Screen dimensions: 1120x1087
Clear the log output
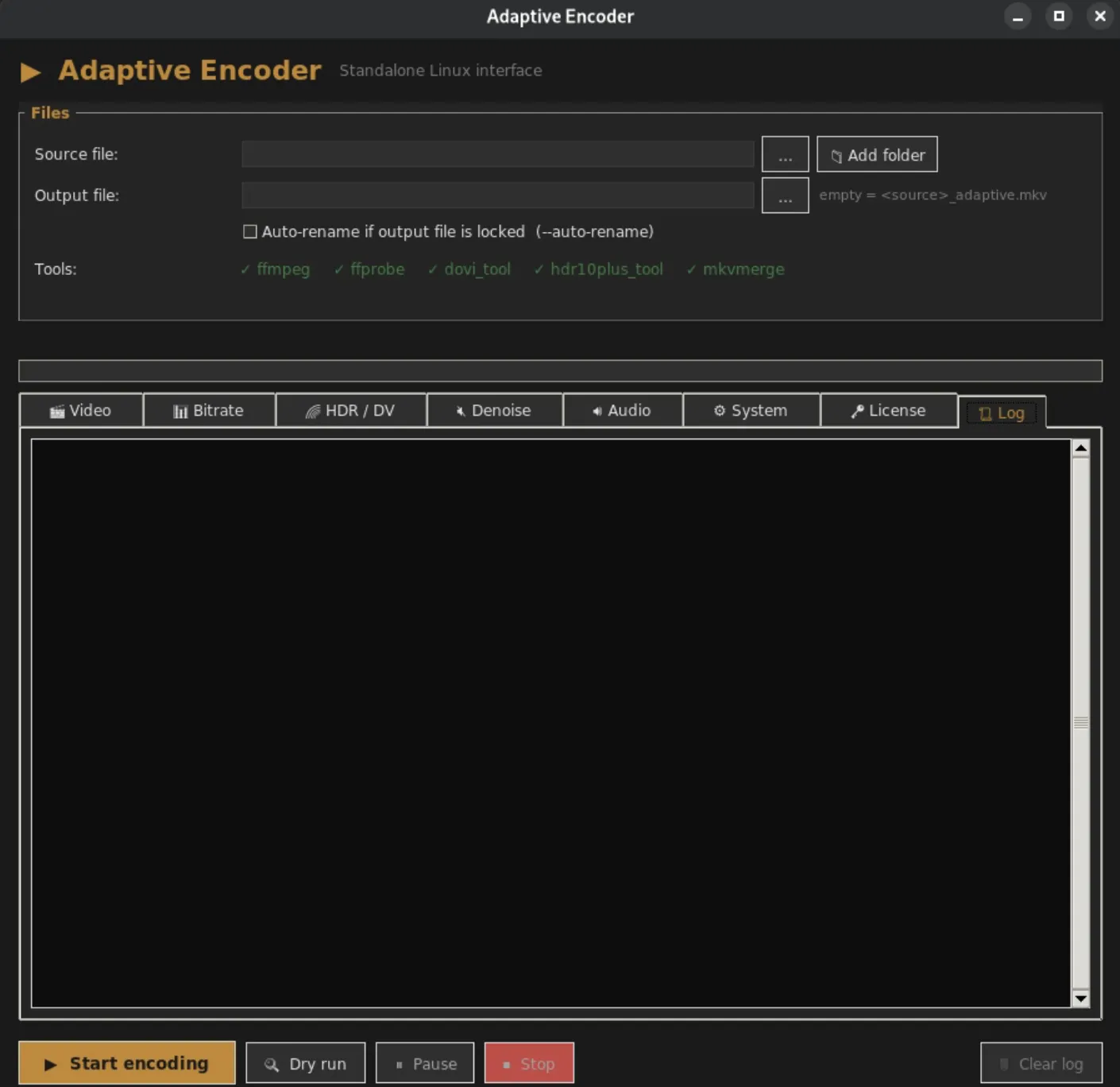[1041, 1063]
